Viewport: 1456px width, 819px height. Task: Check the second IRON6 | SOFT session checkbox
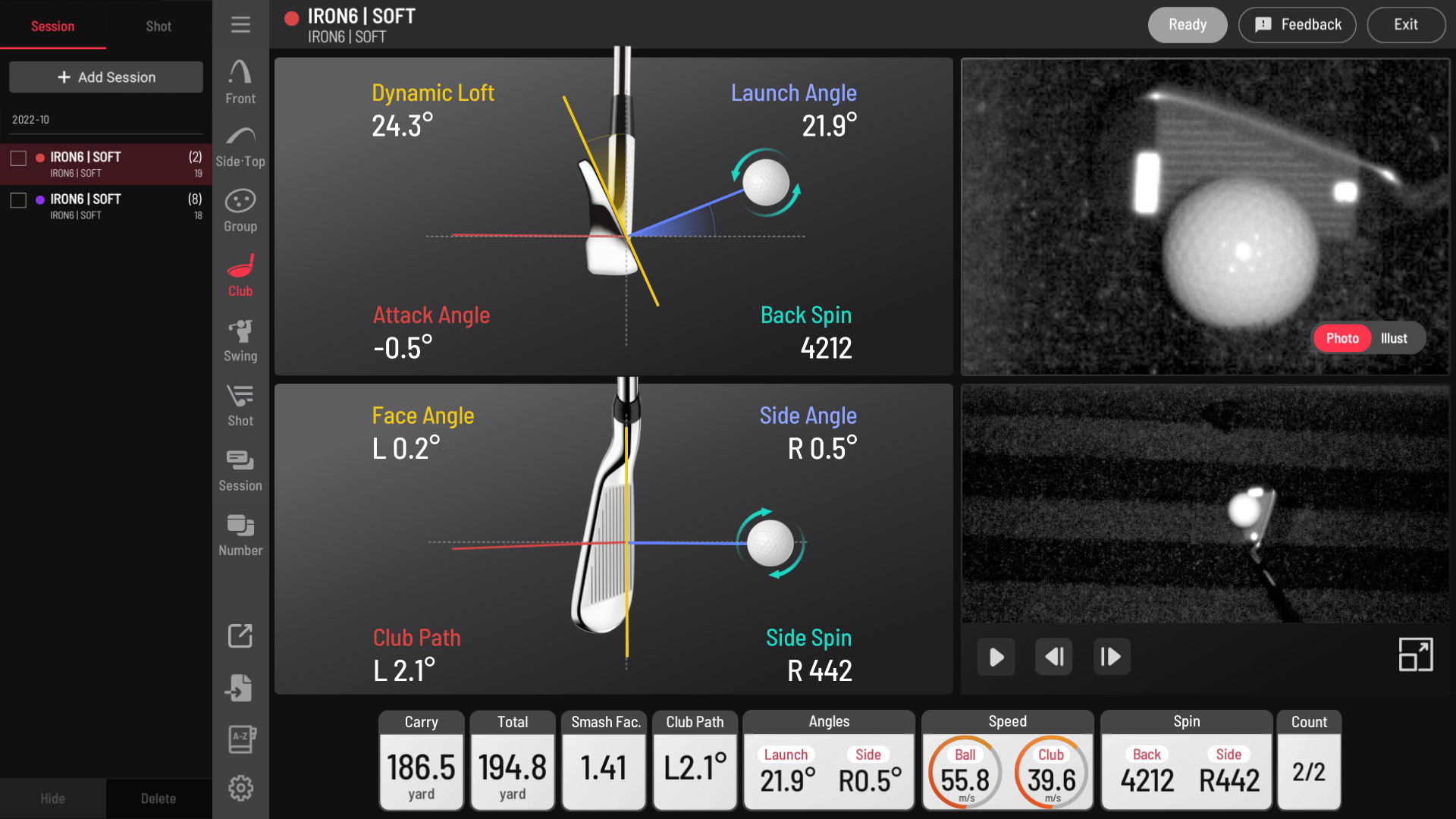(x=19, y=200)
